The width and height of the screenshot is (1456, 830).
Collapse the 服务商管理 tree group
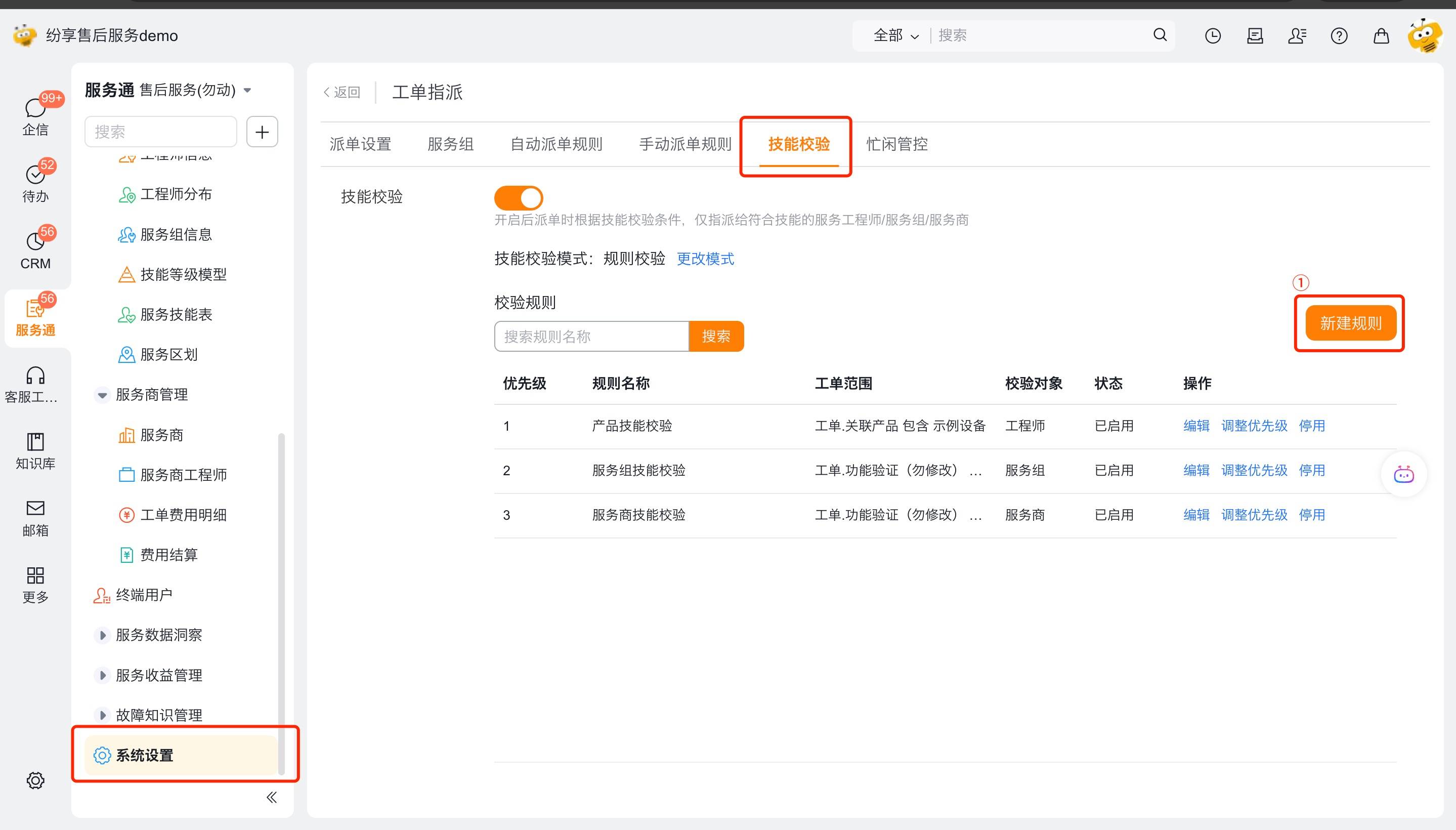[x=102, y=394]
